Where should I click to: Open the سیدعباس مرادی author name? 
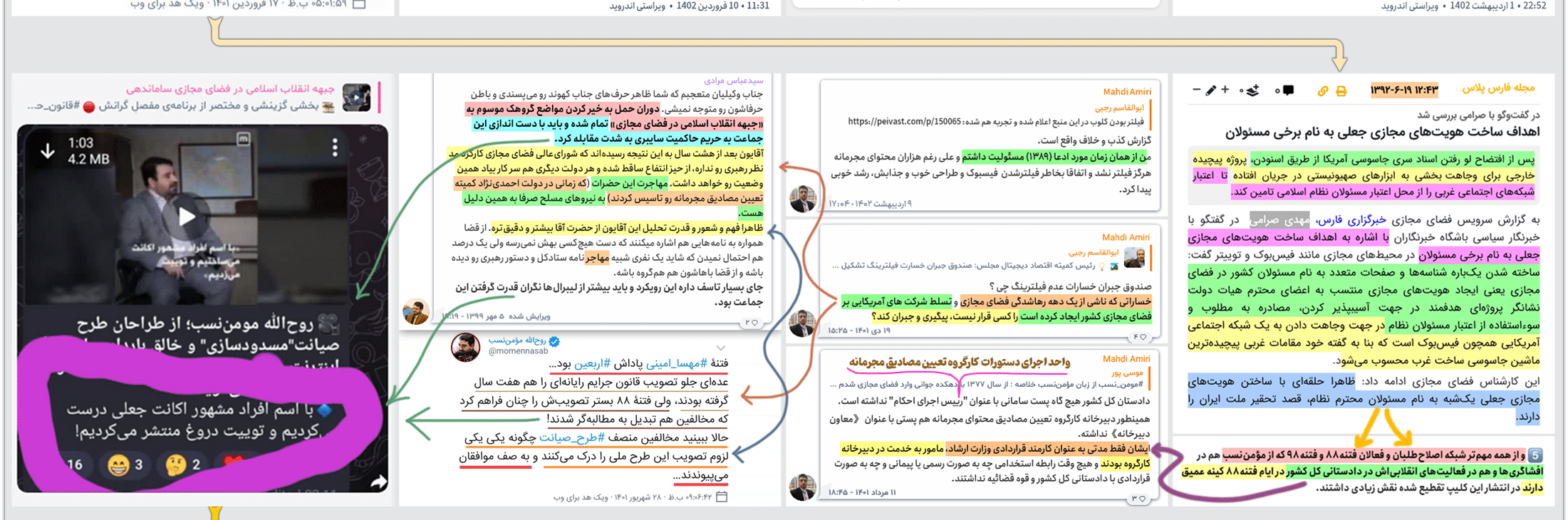pos(734,80)
